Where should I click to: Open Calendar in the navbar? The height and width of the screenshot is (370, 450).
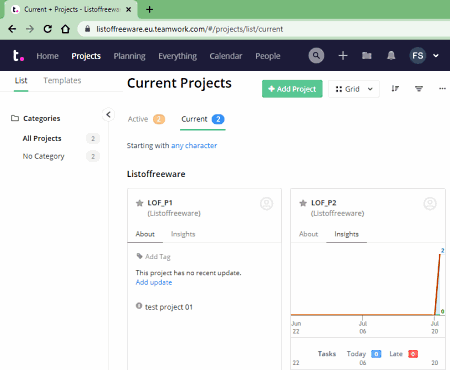[x=226, y=56]
